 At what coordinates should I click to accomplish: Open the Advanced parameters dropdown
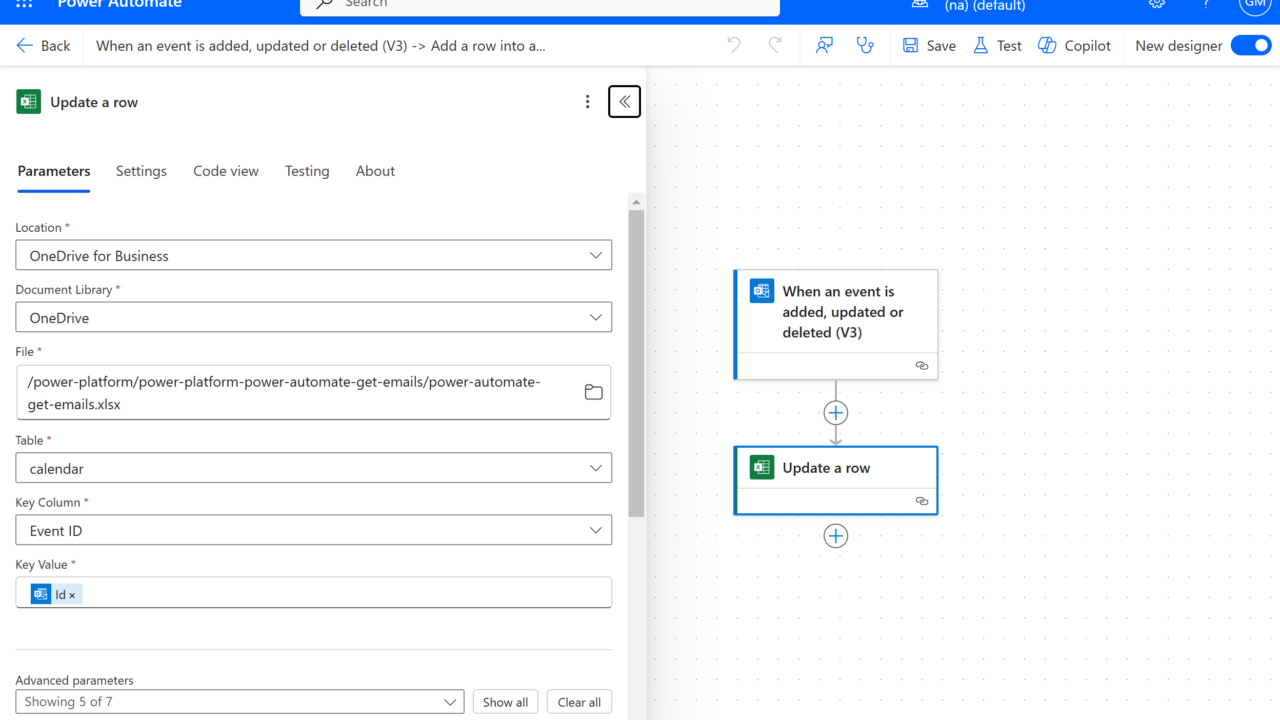[x=239, y=702]
